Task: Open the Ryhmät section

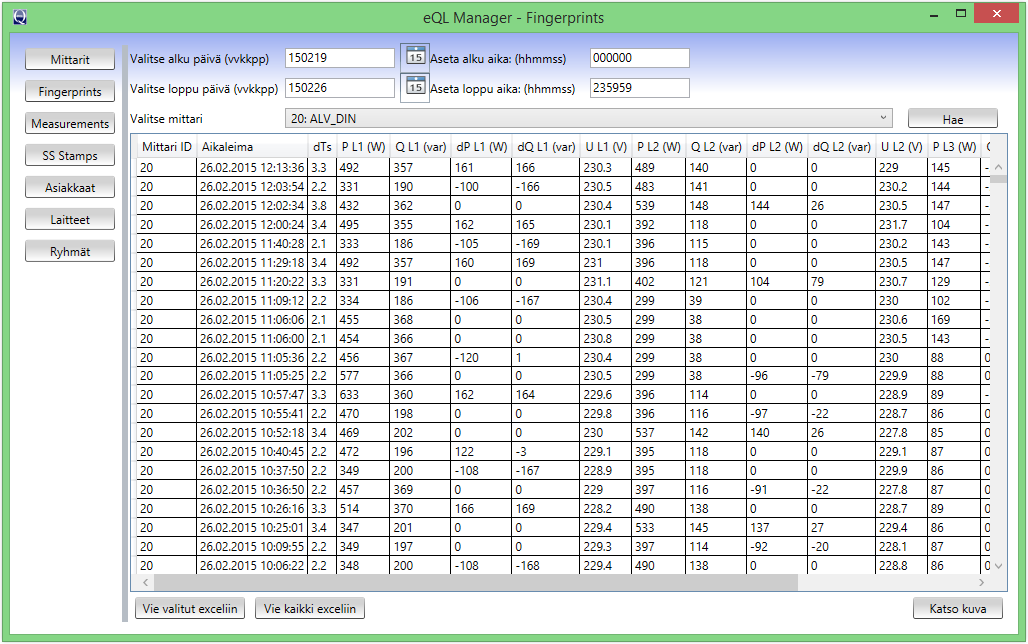Action: 70,252
